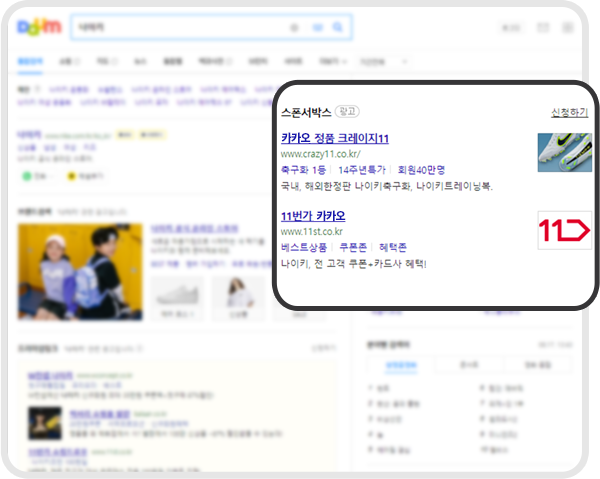Image resolution: width=600 pixels, height=479 pixels.
Task: Open the Daum logo home link
Action: pos(39,27)
